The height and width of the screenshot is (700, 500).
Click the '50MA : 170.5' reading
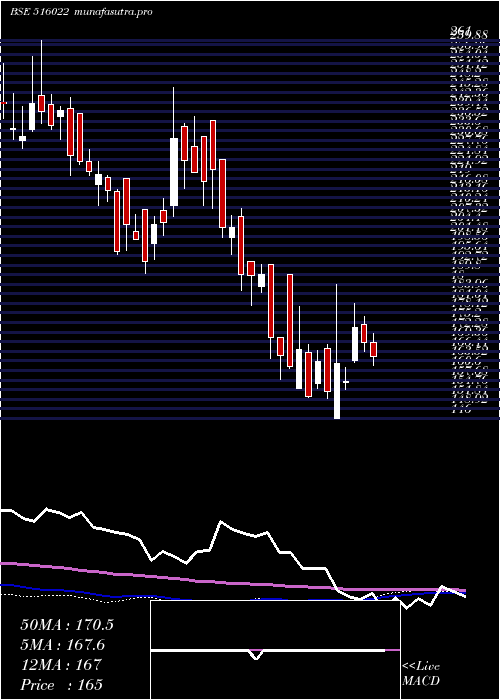[67, 625]
